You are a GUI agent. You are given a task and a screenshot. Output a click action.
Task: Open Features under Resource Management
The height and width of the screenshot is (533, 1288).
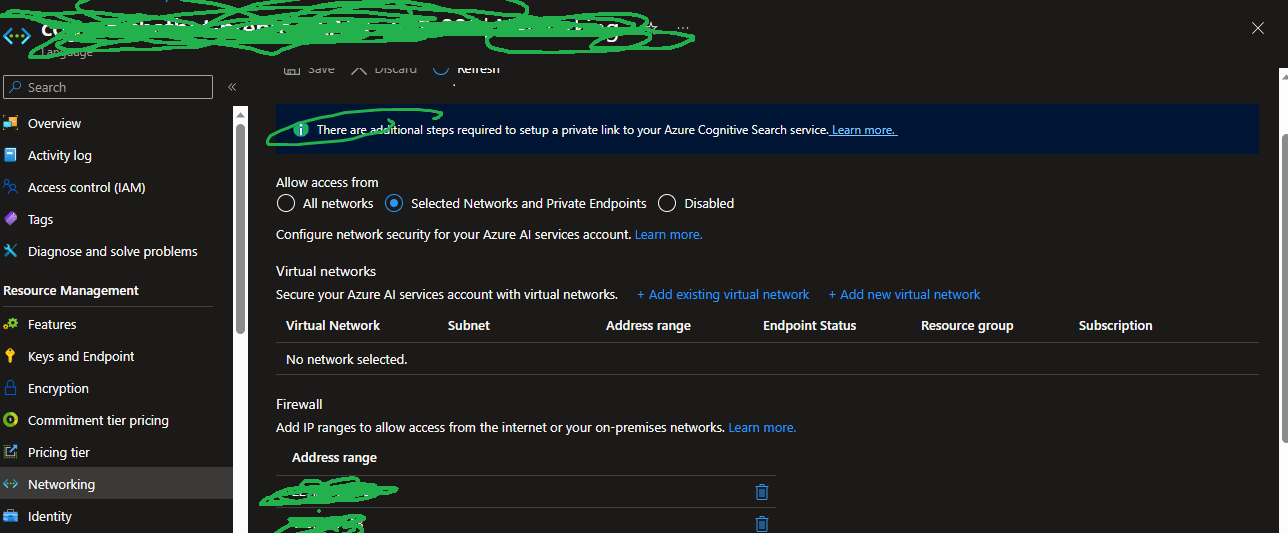click(52, 324)
